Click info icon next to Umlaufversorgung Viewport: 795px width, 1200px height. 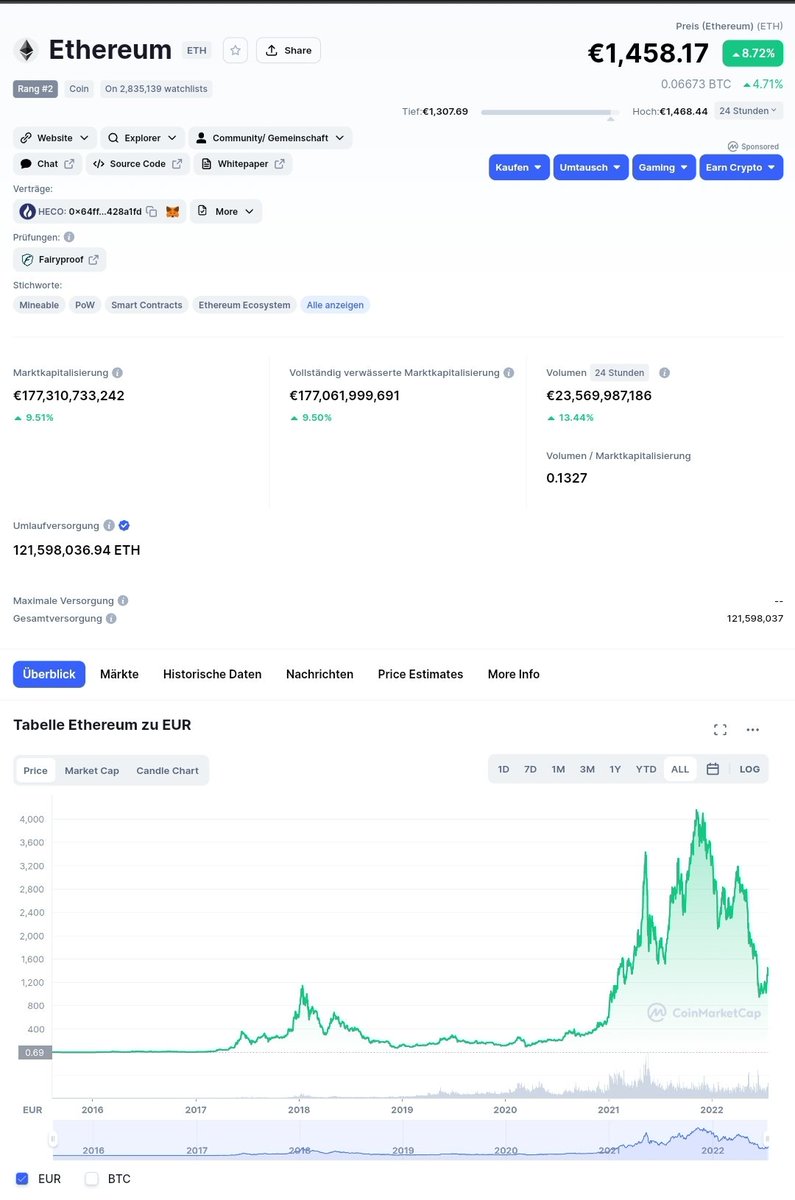tap(109, 525)
